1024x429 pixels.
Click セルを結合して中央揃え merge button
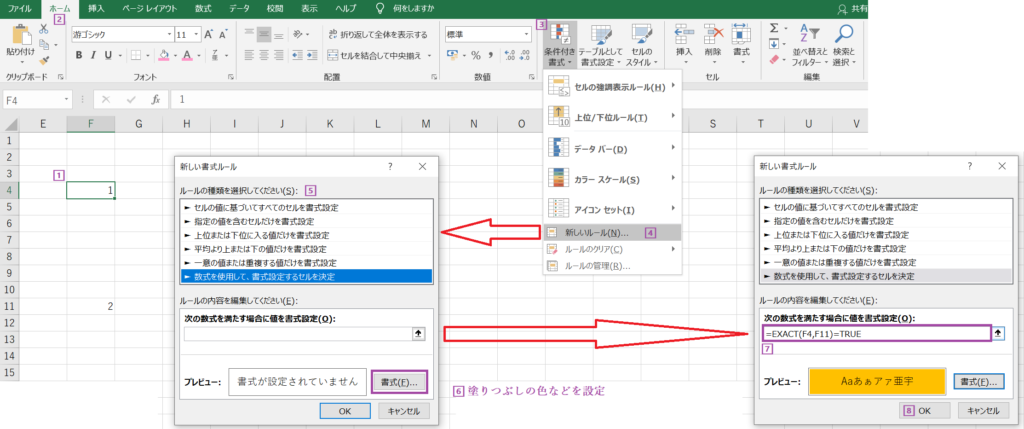(376, 56)
